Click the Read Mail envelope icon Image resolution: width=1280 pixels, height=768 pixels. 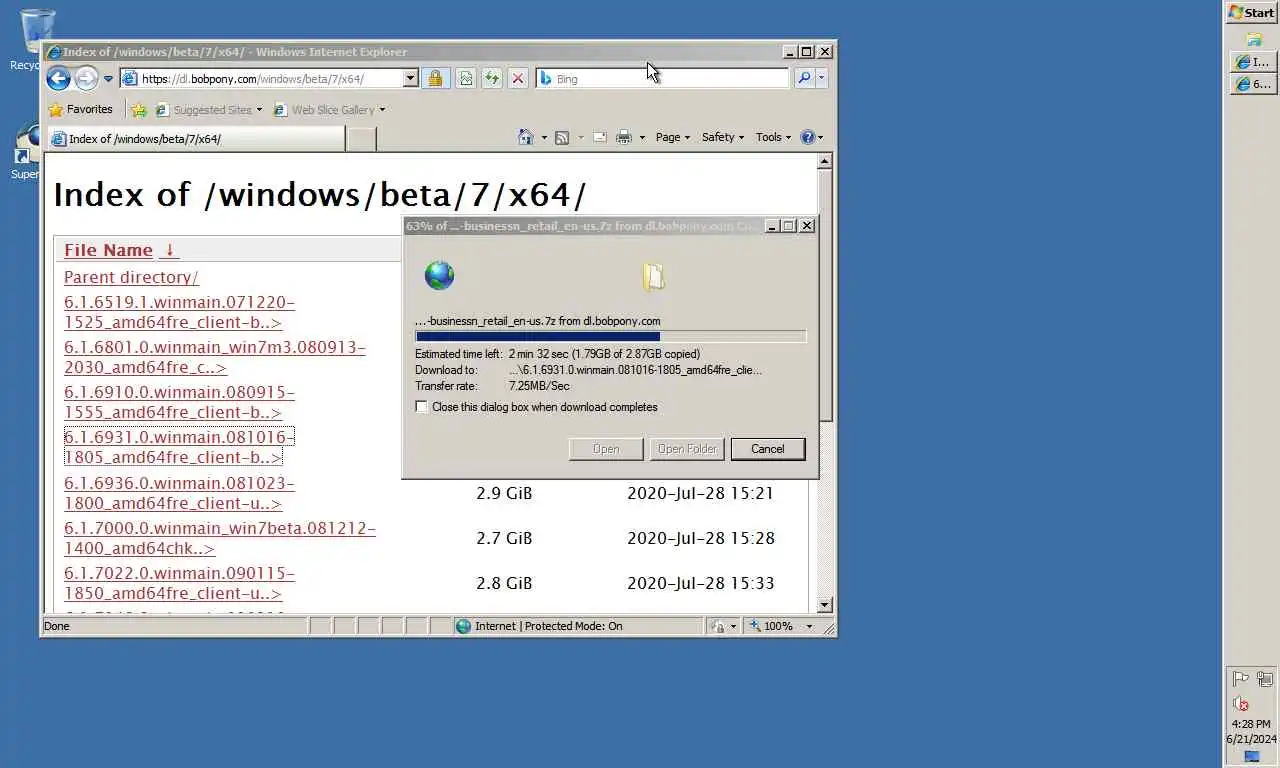[x=599, y=137]
